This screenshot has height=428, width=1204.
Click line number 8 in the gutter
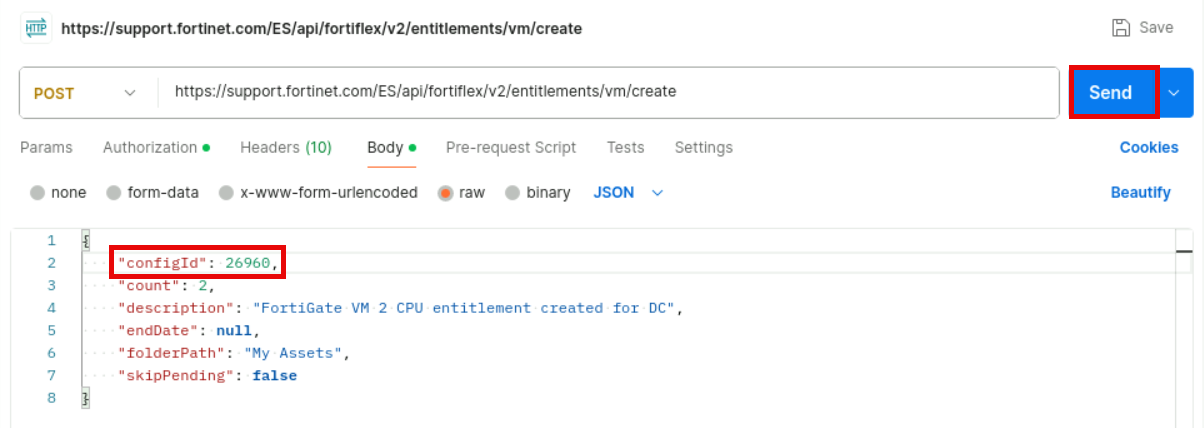point(51,399)
